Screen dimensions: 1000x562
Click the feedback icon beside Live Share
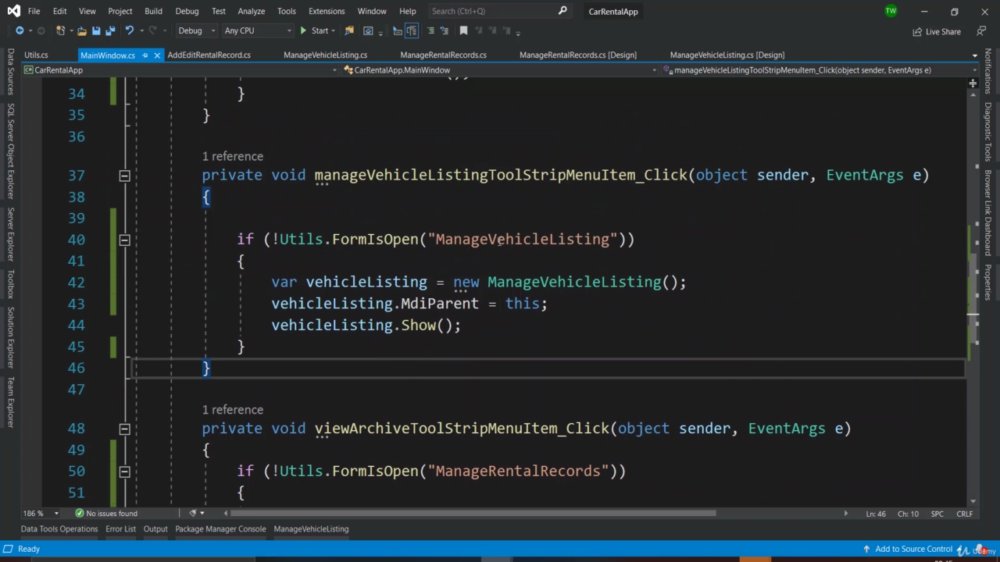(x=981, y=31)
